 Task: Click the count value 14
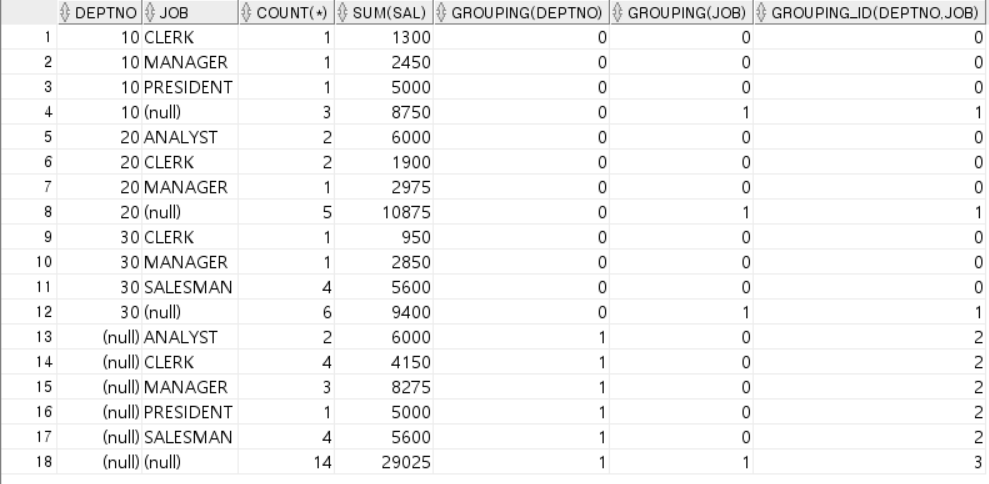(x=322, y=463)
